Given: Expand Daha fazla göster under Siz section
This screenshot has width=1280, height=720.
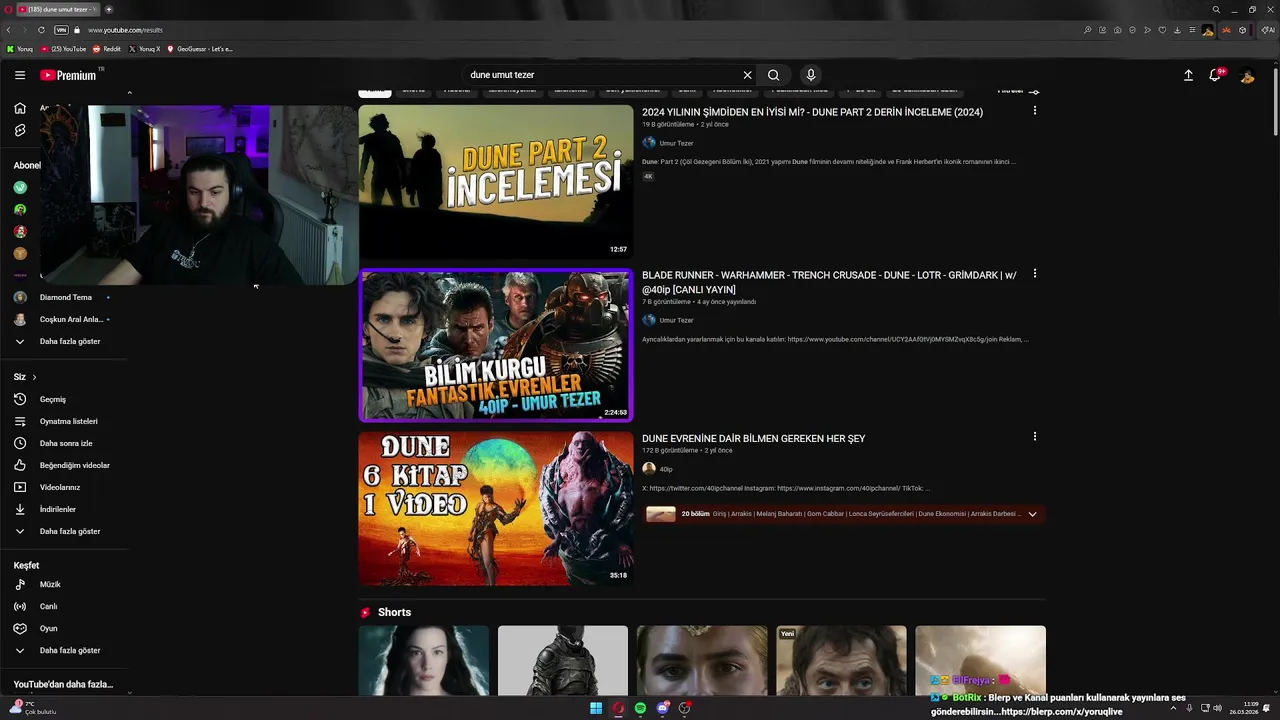Looking at the screenshot, I should [x=69, y=531].
